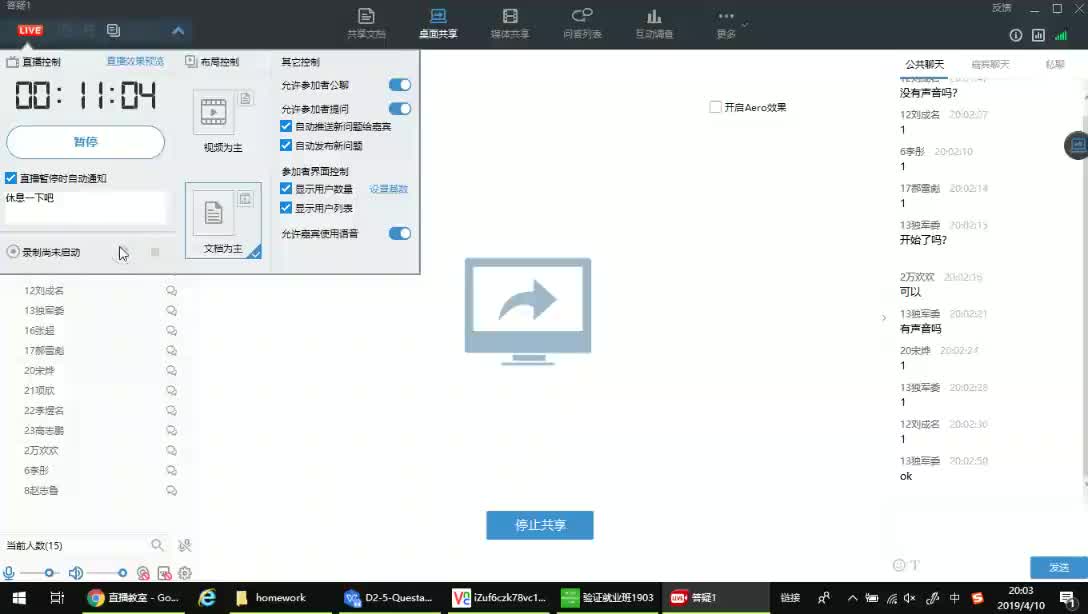Check the green network signal indicator
The height and width of the screenshot is (614, 1088).
pos(1061,35)
